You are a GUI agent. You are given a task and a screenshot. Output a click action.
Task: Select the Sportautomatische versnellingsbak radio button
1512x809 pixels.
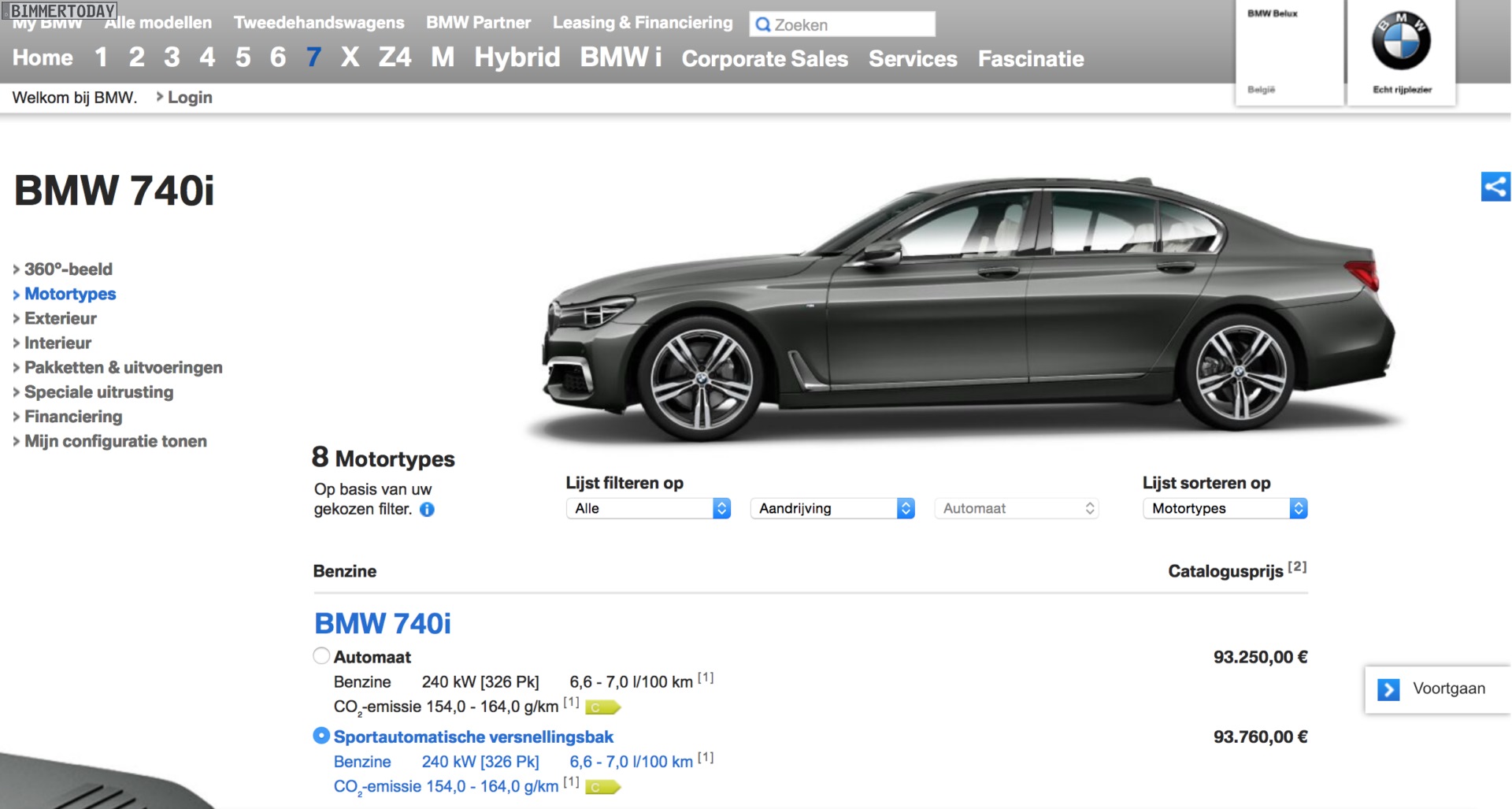click(x=321, y=736)
